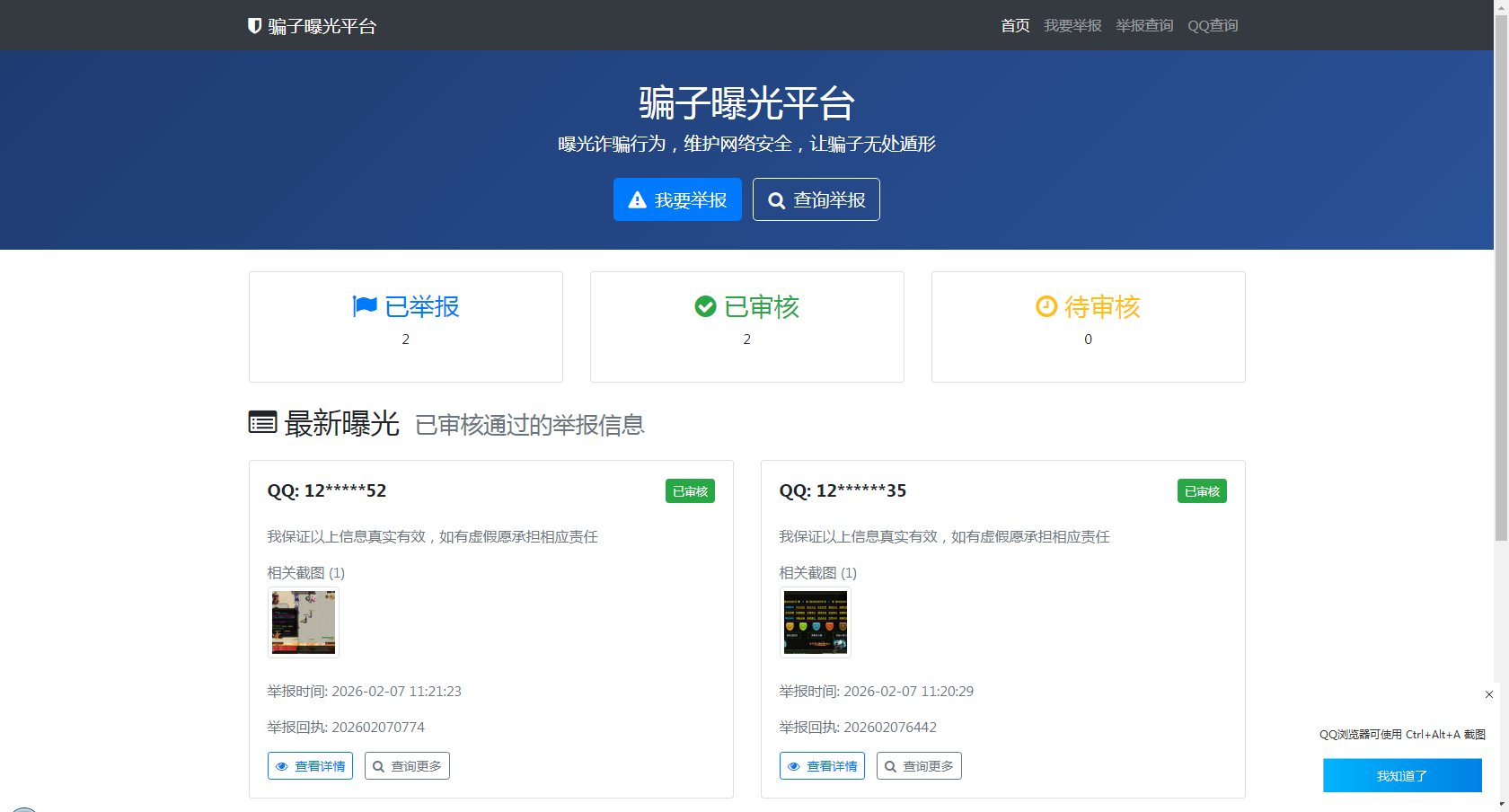This screenshot has width=1509, height=812.
Task: Close the QQ browser screenshot tip popup
Action: coord(1488,694)
